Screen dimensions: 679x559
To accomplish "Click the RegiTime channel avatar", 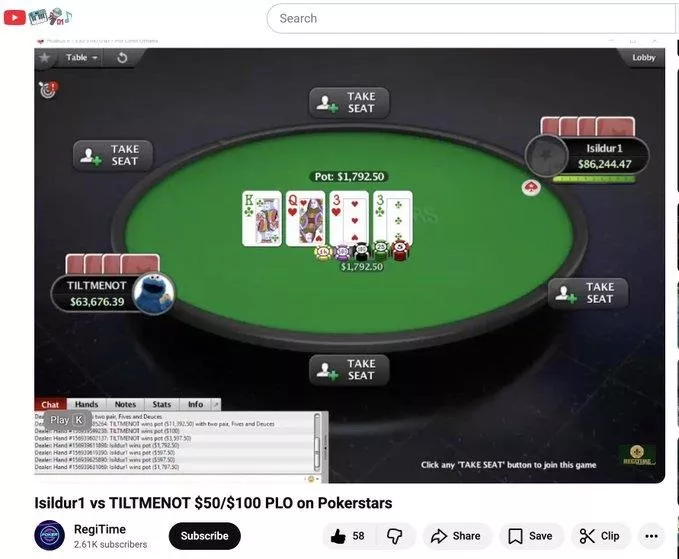I will (49, 535).
